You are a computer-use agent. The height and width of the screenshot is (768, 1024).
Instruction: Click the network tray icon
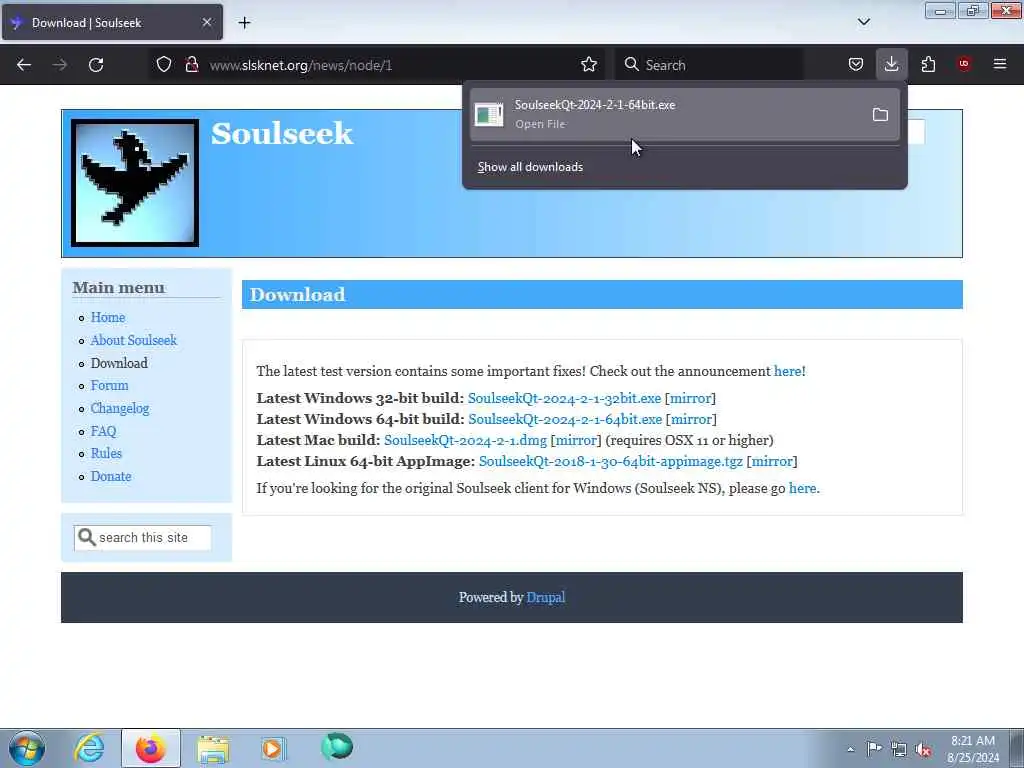point(899,750)
